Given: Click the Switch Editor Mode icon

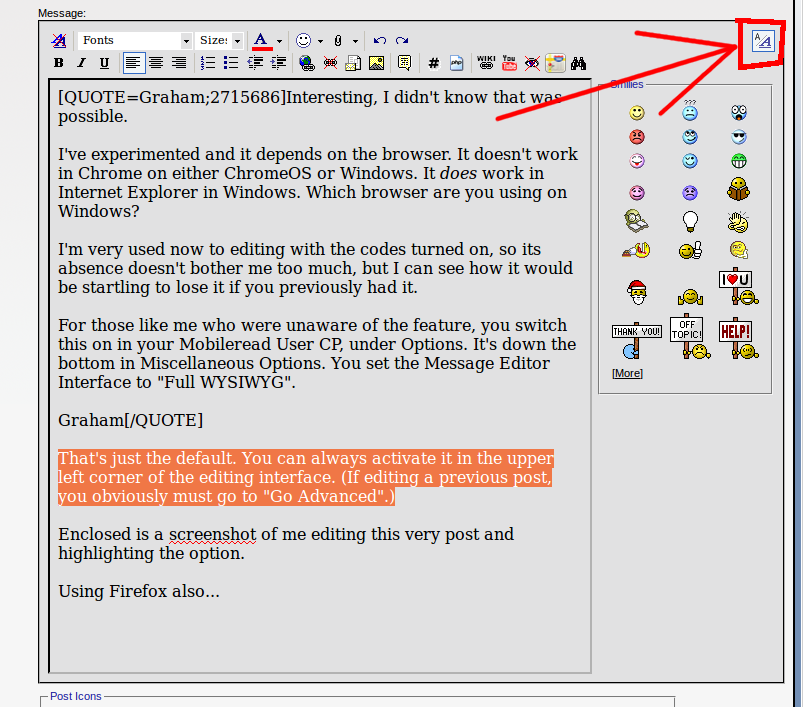Looking at the screenshot, I should click(x=762, y=41).
